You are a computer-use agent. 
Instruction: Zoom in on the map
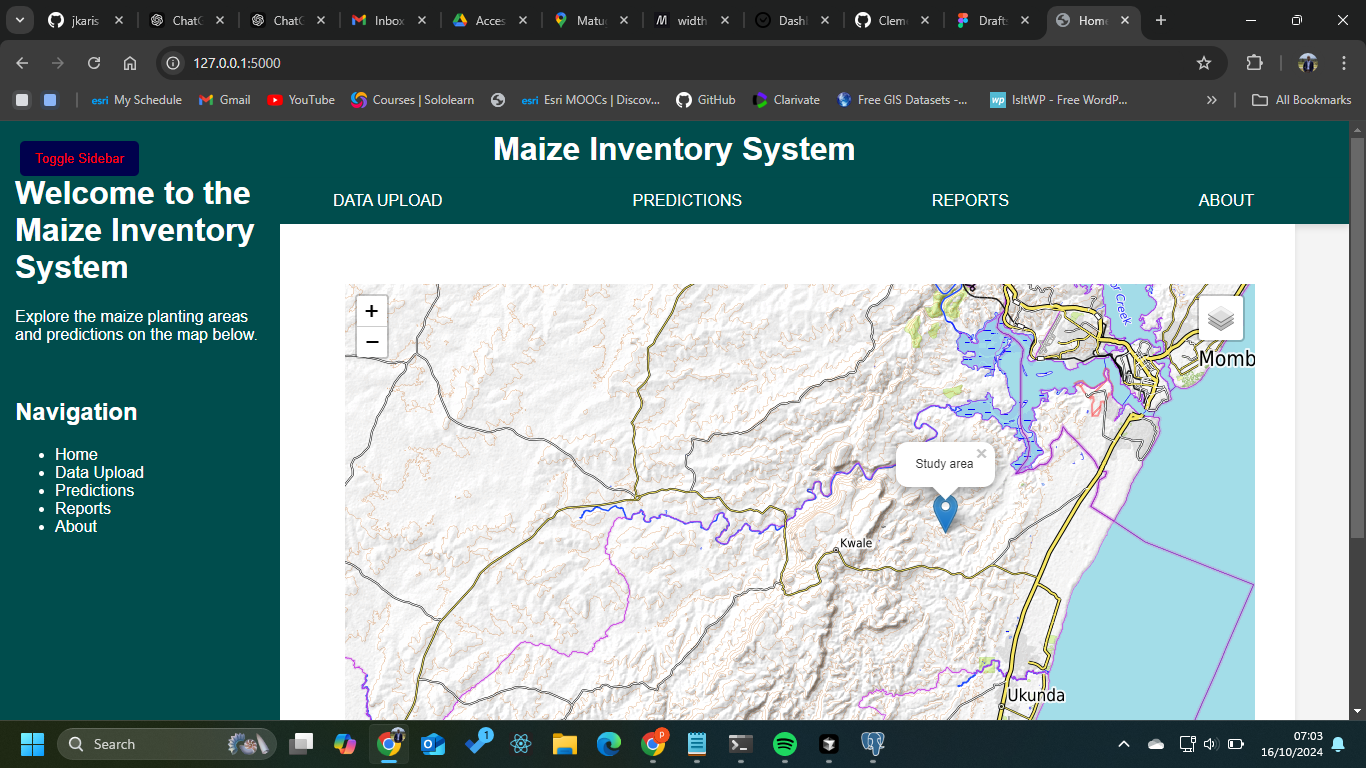(372, 311)
